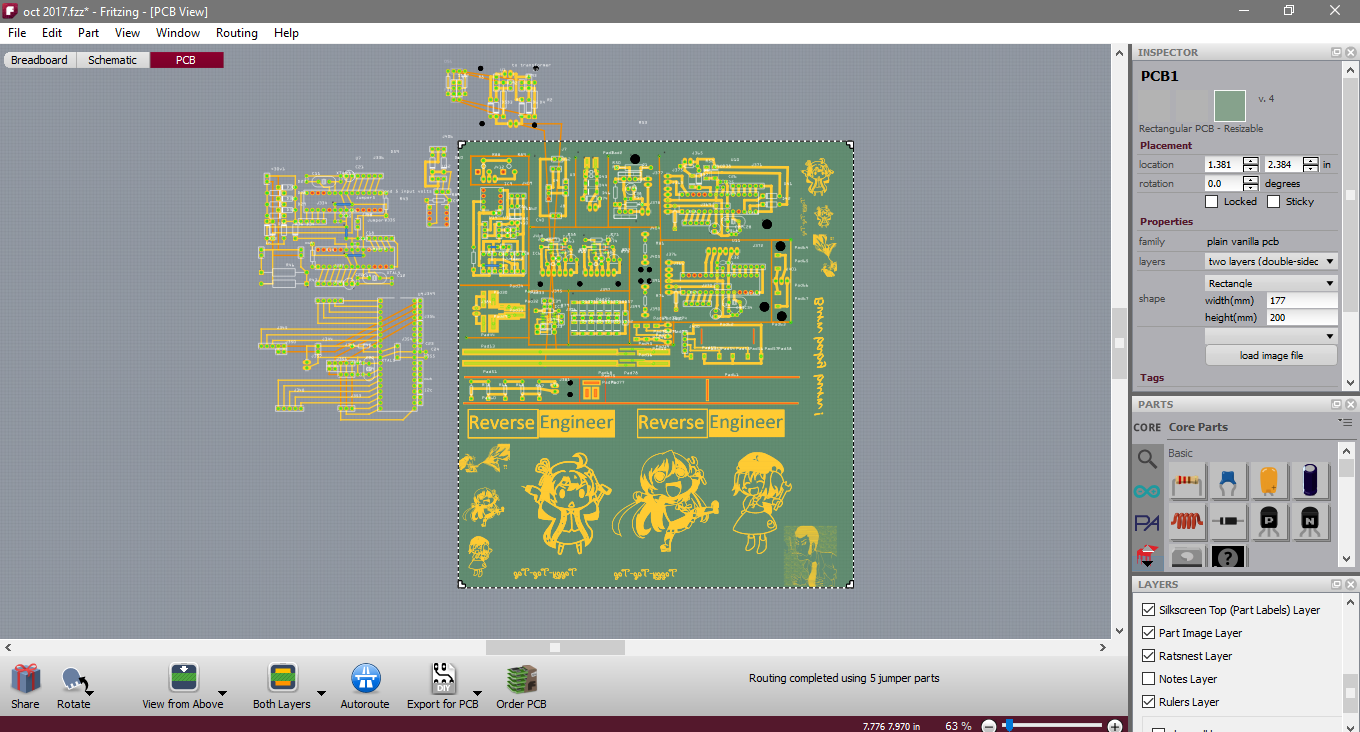
Task: Open the Arduino parts bin
Action: tap(1147, 491)
